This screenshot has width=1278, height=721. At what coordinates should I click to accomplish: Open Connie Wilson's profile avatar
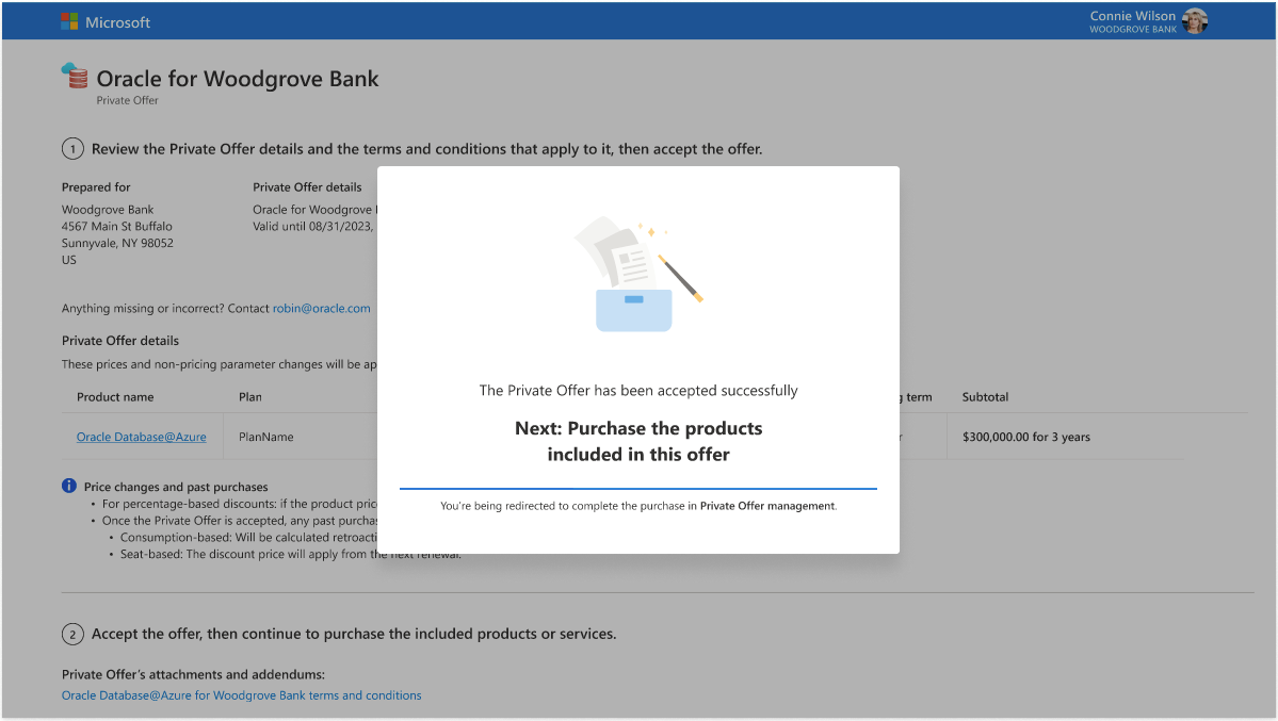pos(1194,21)
